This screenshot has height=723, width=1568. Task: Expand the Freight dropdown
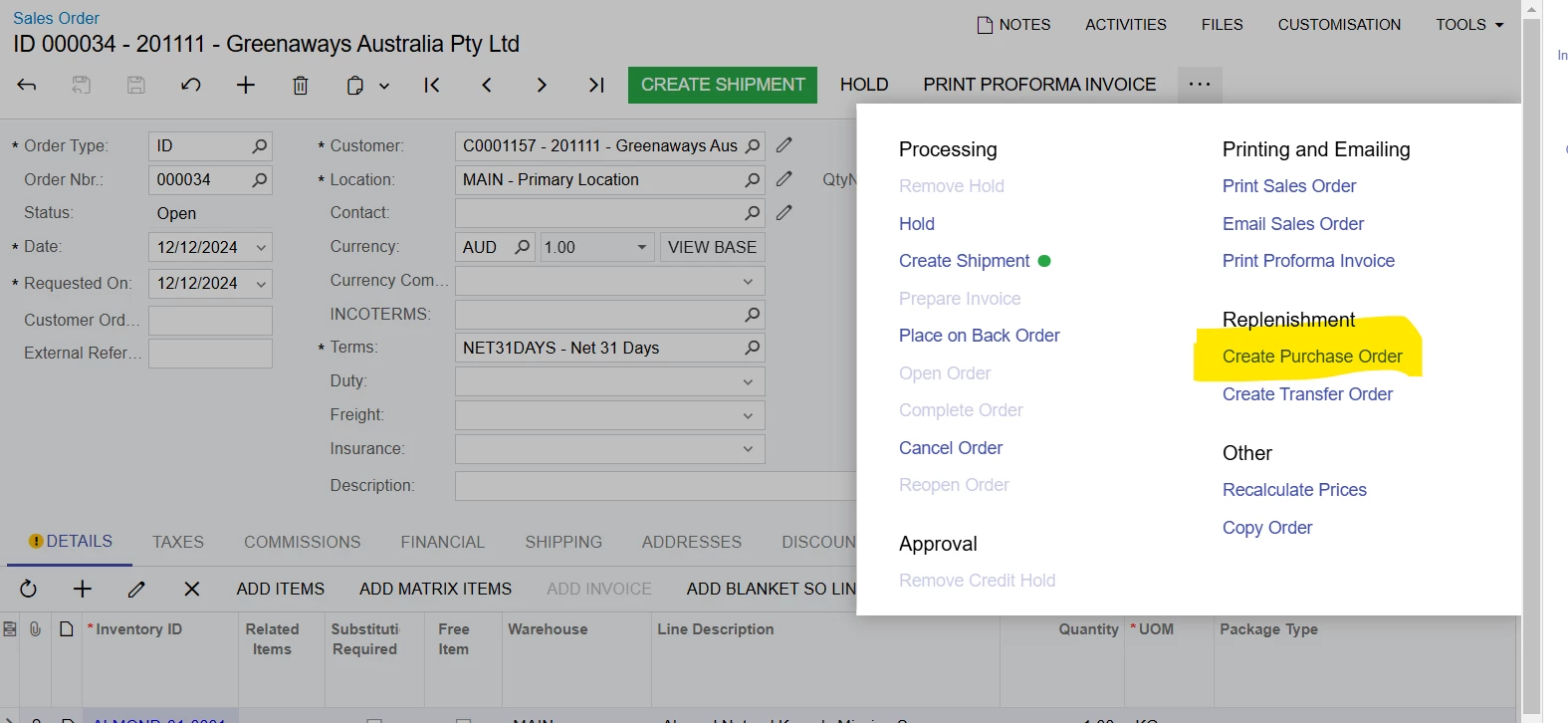748,415
